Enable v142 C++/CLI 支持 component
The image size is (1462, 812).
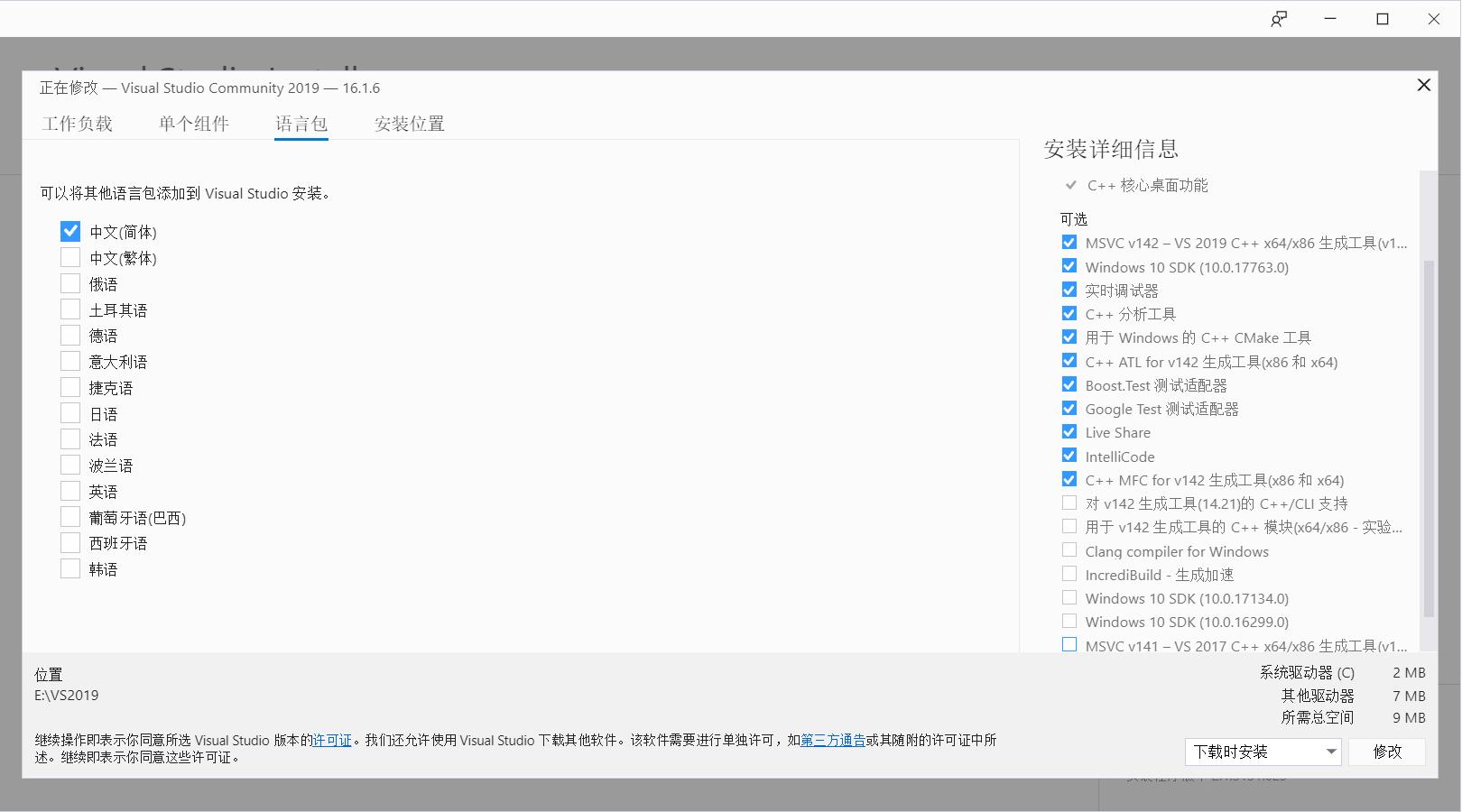pos(1069,503)
